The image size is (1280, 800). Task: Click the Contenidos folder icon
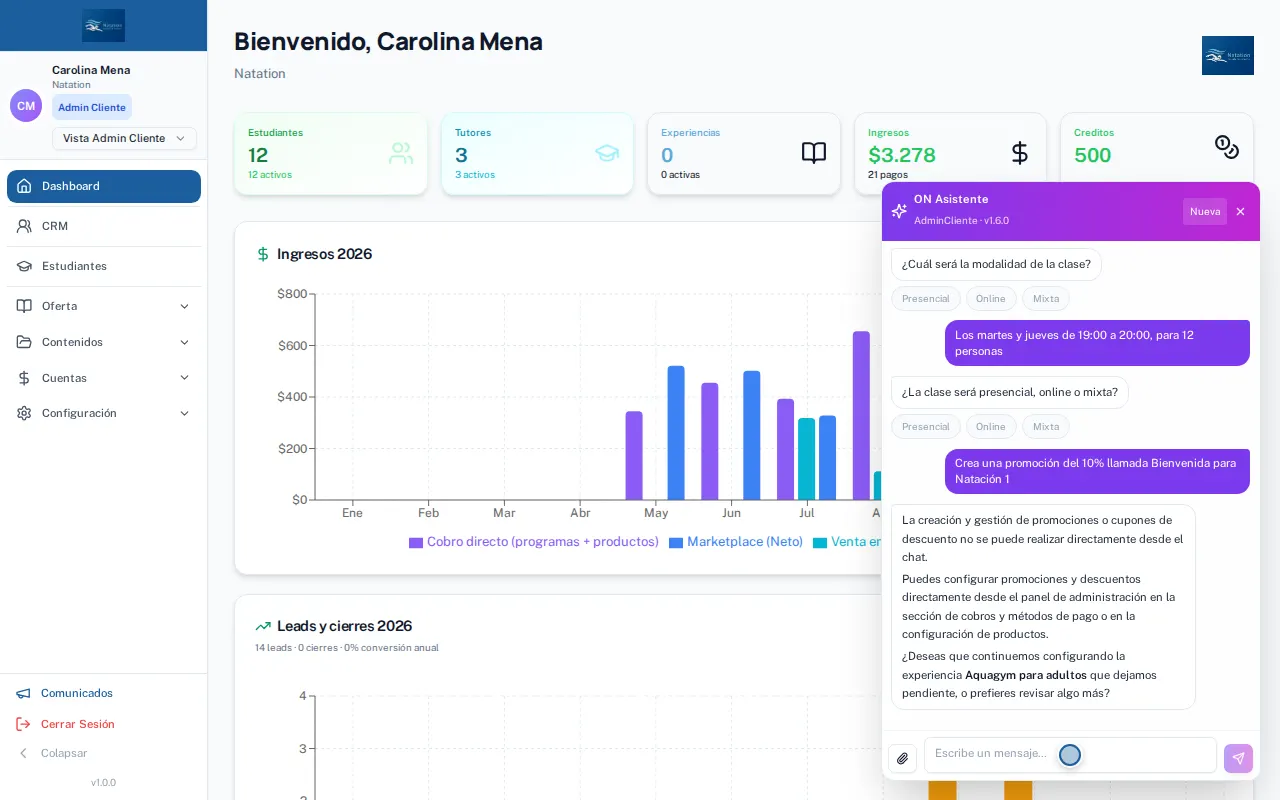[x=24, y=342]
